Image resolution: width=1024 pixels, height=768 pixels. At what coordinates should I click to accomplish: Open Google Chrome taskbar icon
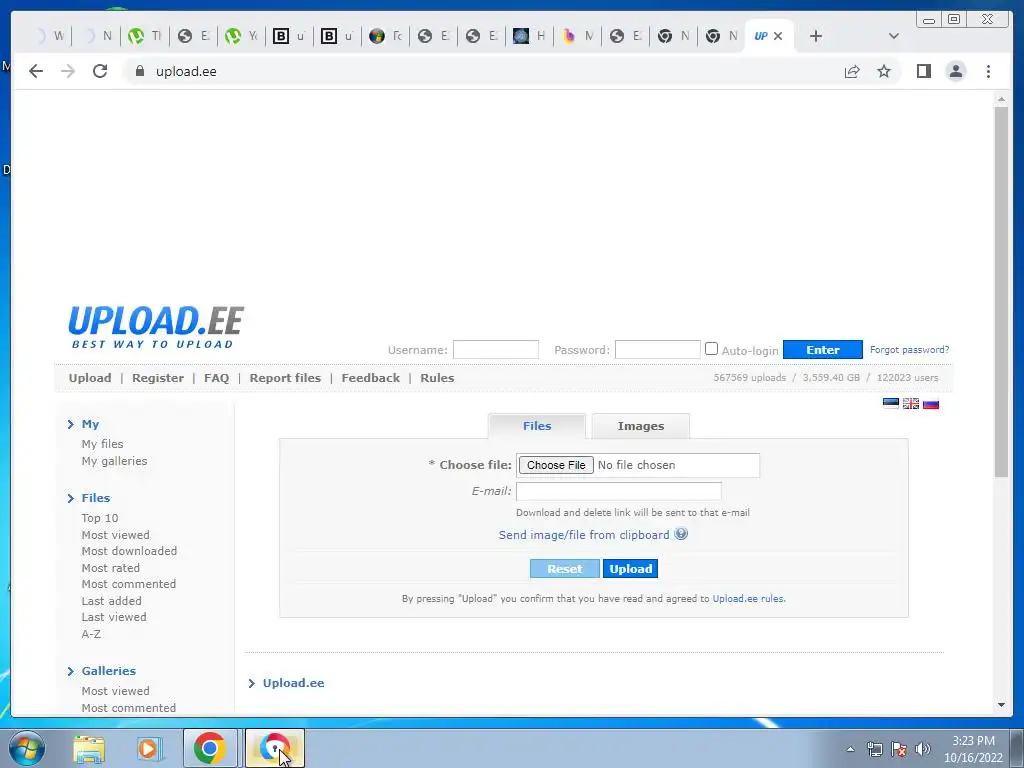[x=209, y=748]
